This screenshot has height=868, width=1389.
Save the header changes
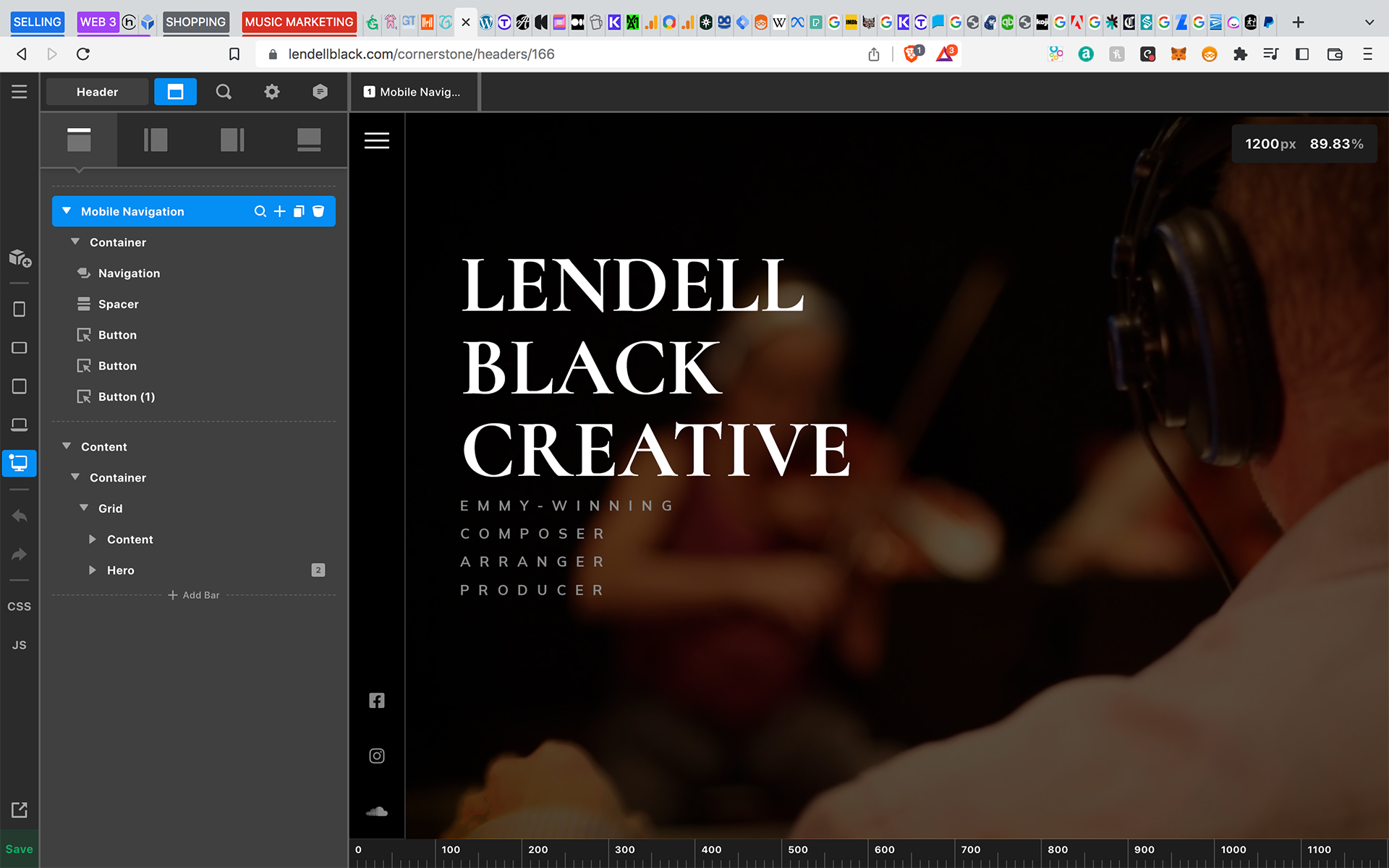(20, 849)
